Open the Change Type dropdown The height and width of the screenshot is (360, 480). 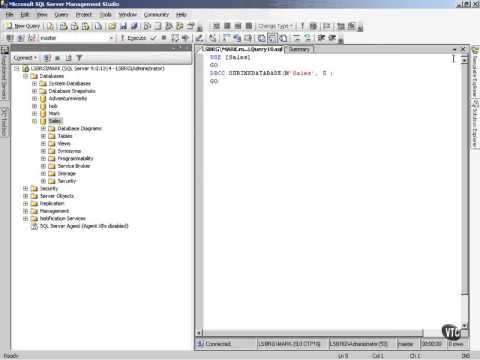(x=276, y=26)
